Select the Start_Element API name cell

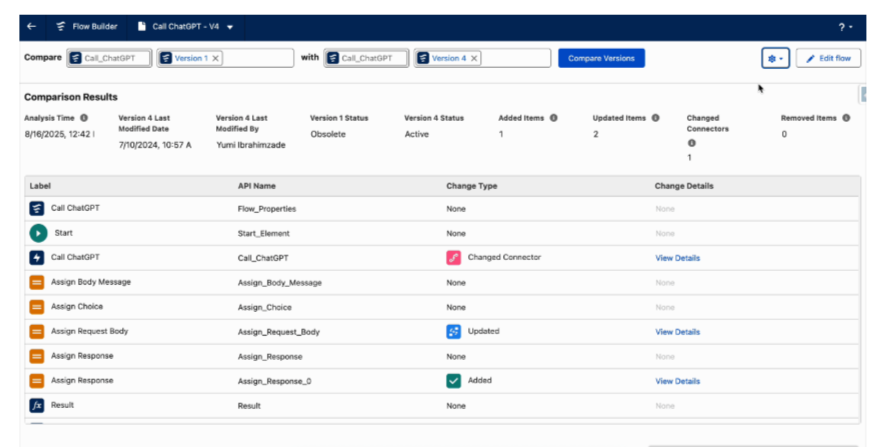[263, 233]
